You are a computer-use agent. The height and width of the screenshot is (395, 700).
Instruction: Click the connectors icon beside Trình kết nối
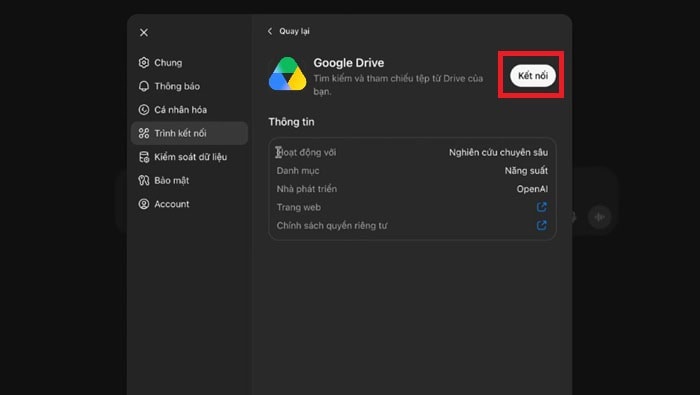144,133
